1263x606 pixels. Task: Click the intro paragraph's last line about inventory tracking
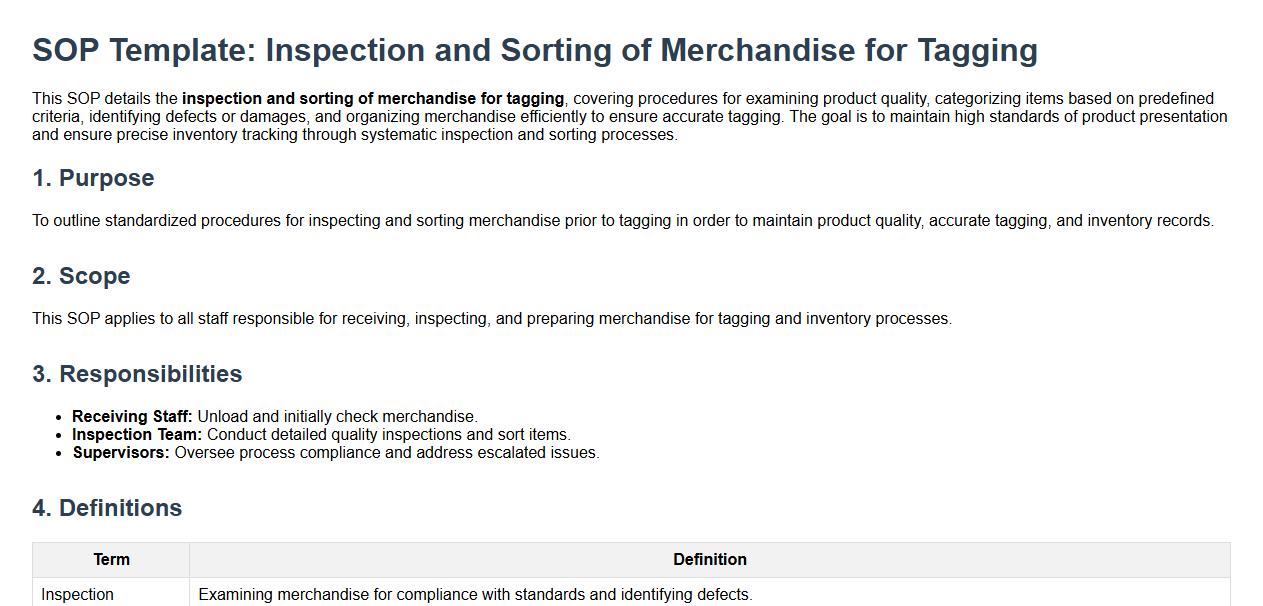[355, 135]
